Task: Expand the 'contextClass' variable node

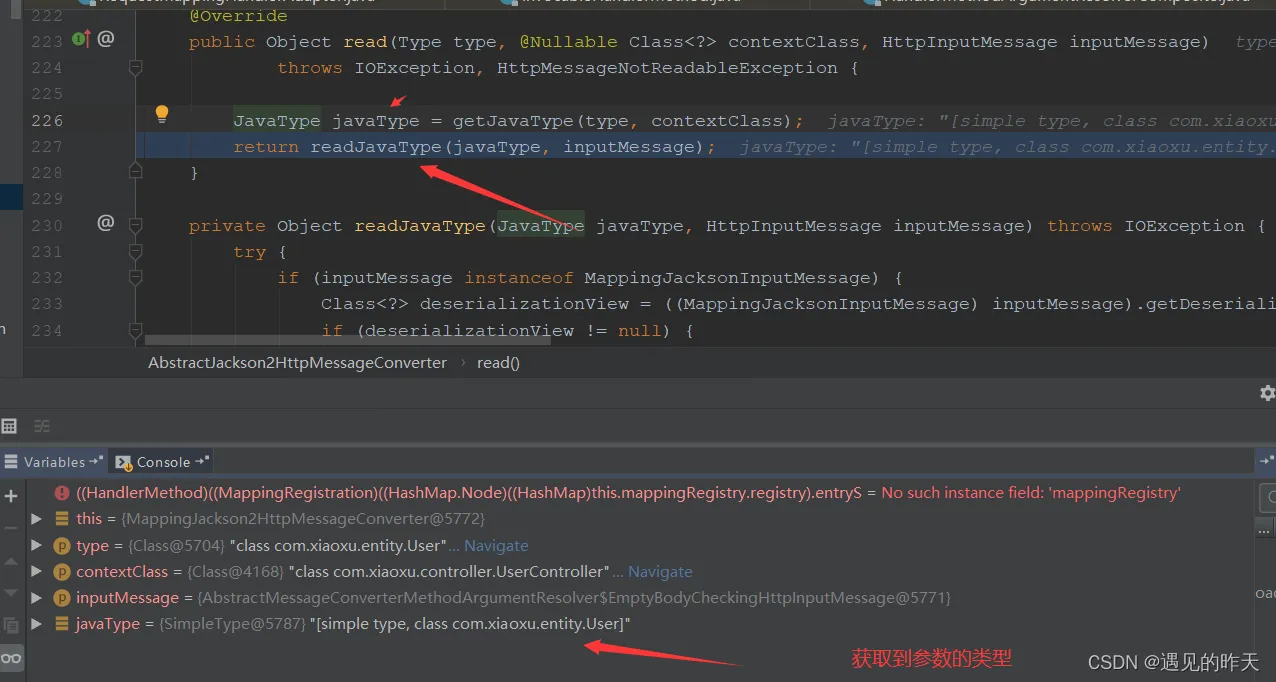Action: pyautogui.click(x=37, y=572)
